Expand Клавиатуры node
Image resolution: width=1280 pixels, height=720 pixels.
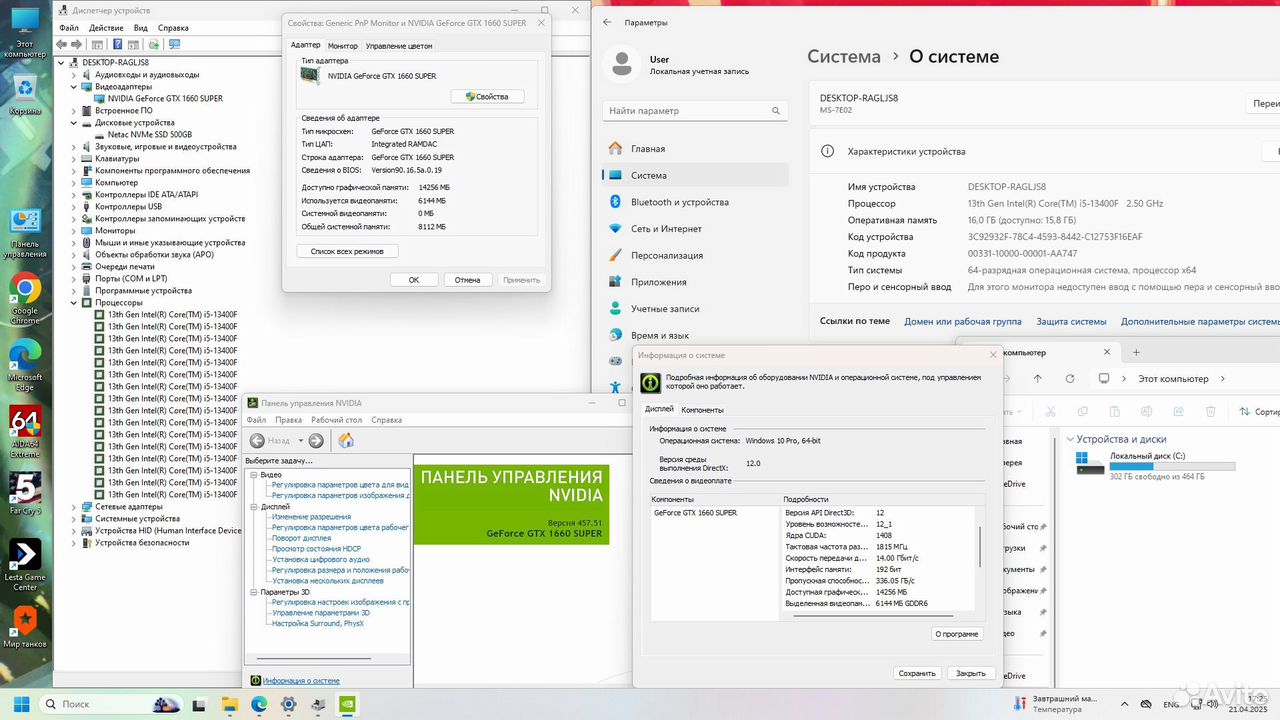73,159
